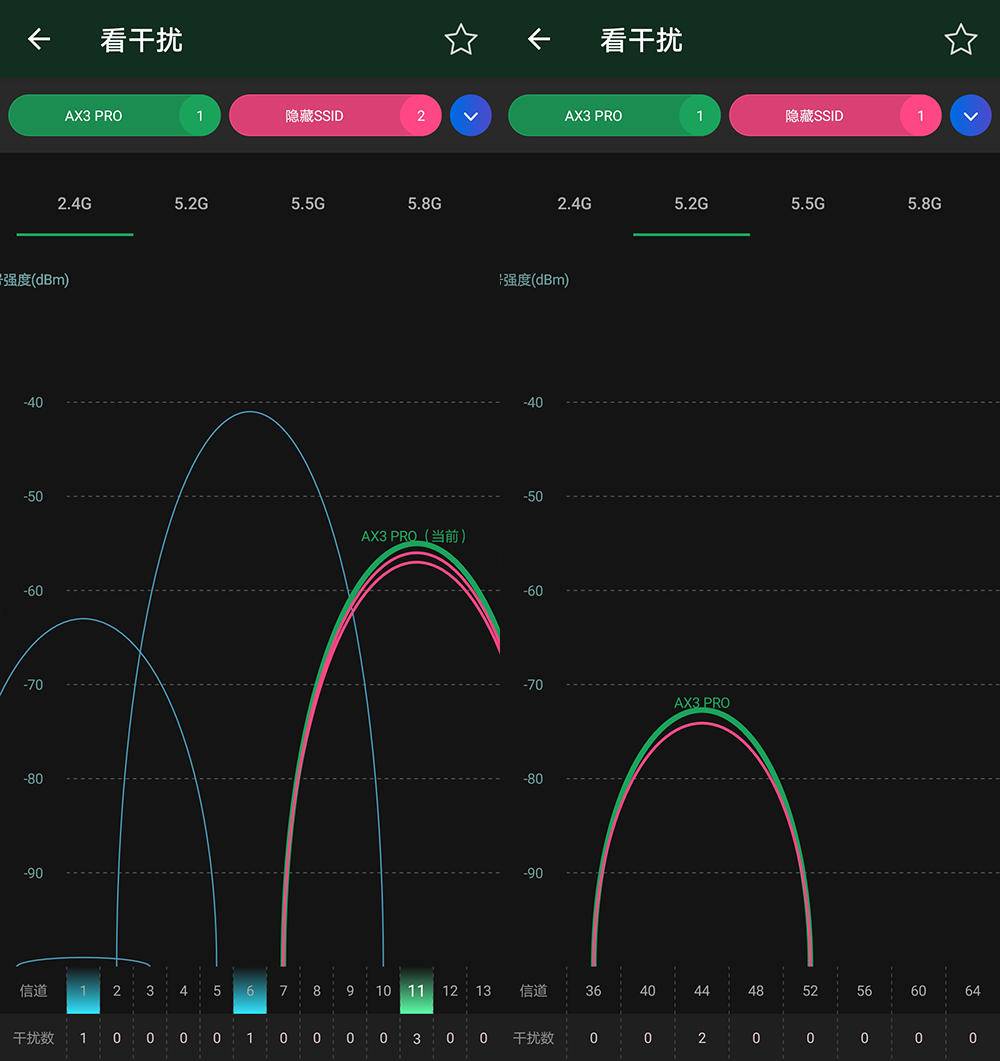The image size is (1000, 1061).
Task: Tap channel 40 on 5.2G axis
Action: [x=647, y=991]
